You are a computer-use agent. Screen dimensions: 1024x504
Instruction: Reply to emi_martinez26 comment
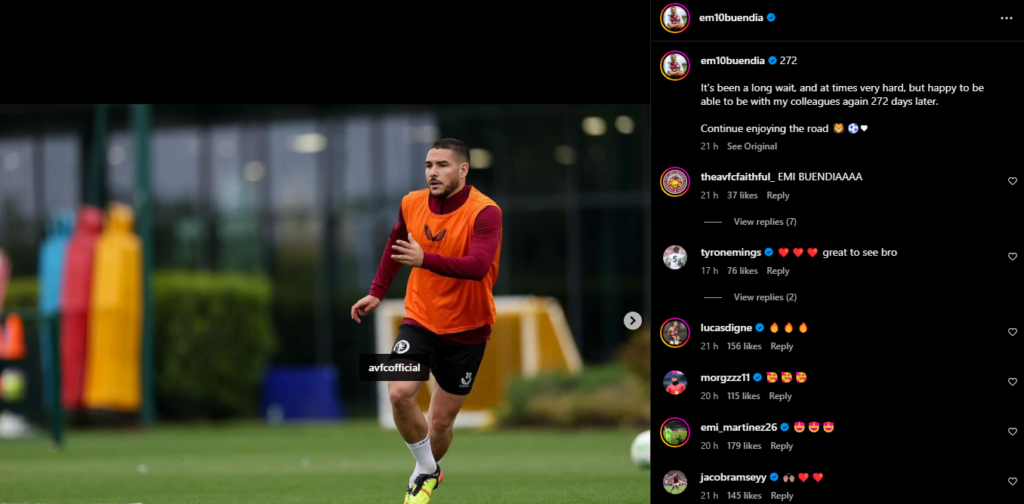coord(782,446)
